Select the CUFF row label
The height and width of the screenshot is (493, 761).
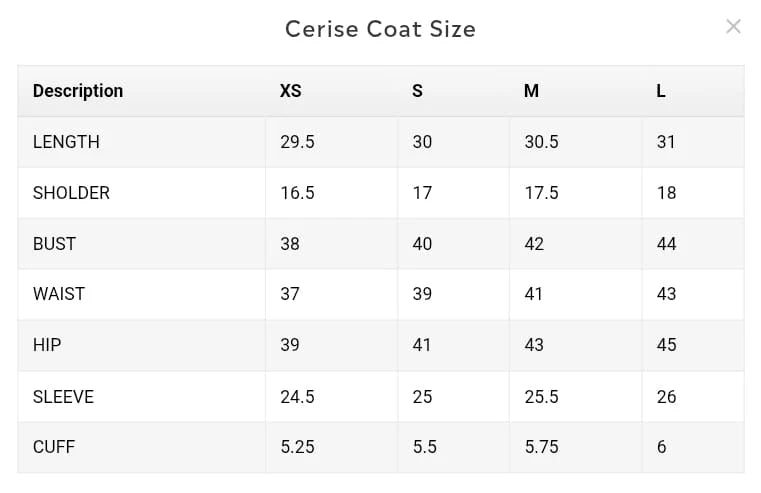(x=54, y=447)
